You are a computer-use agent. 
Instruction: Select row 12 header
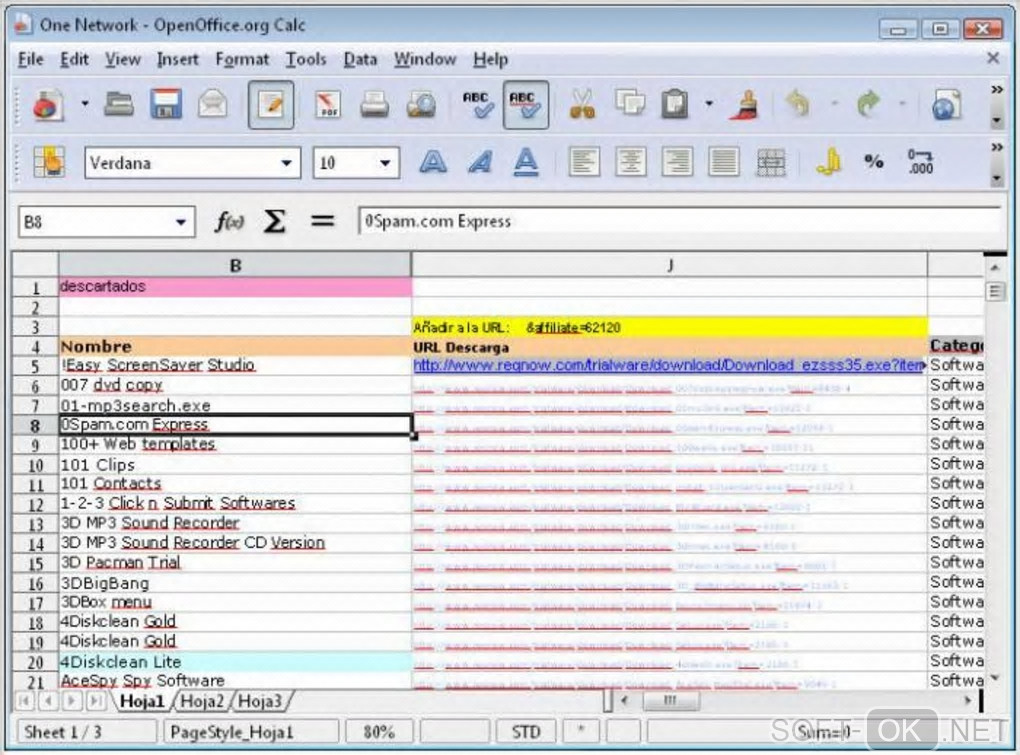tap(35, 504)
